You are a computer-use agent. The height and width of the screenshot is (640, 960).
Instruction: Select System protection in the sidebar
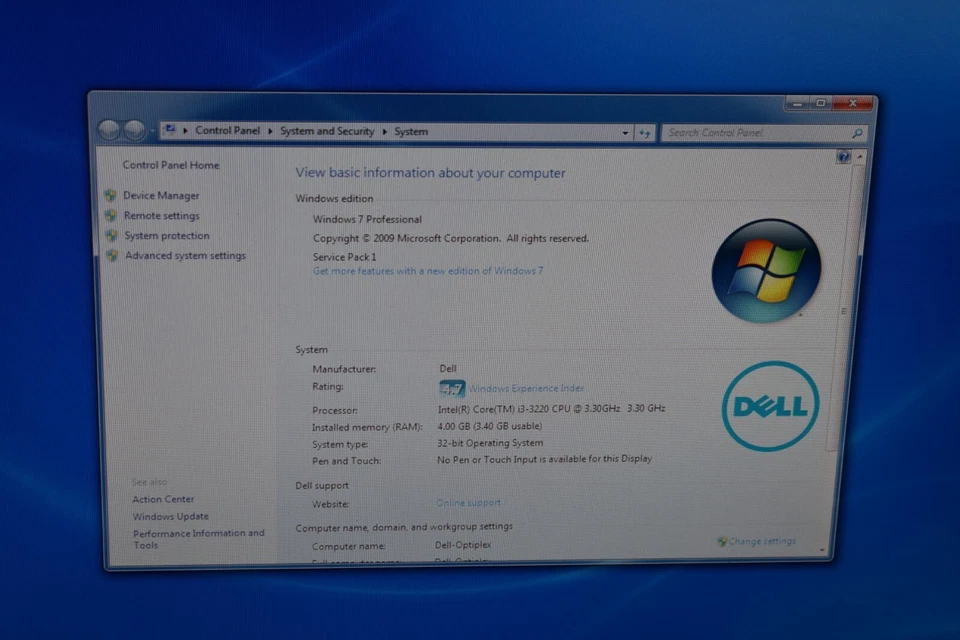pos(166,235)
